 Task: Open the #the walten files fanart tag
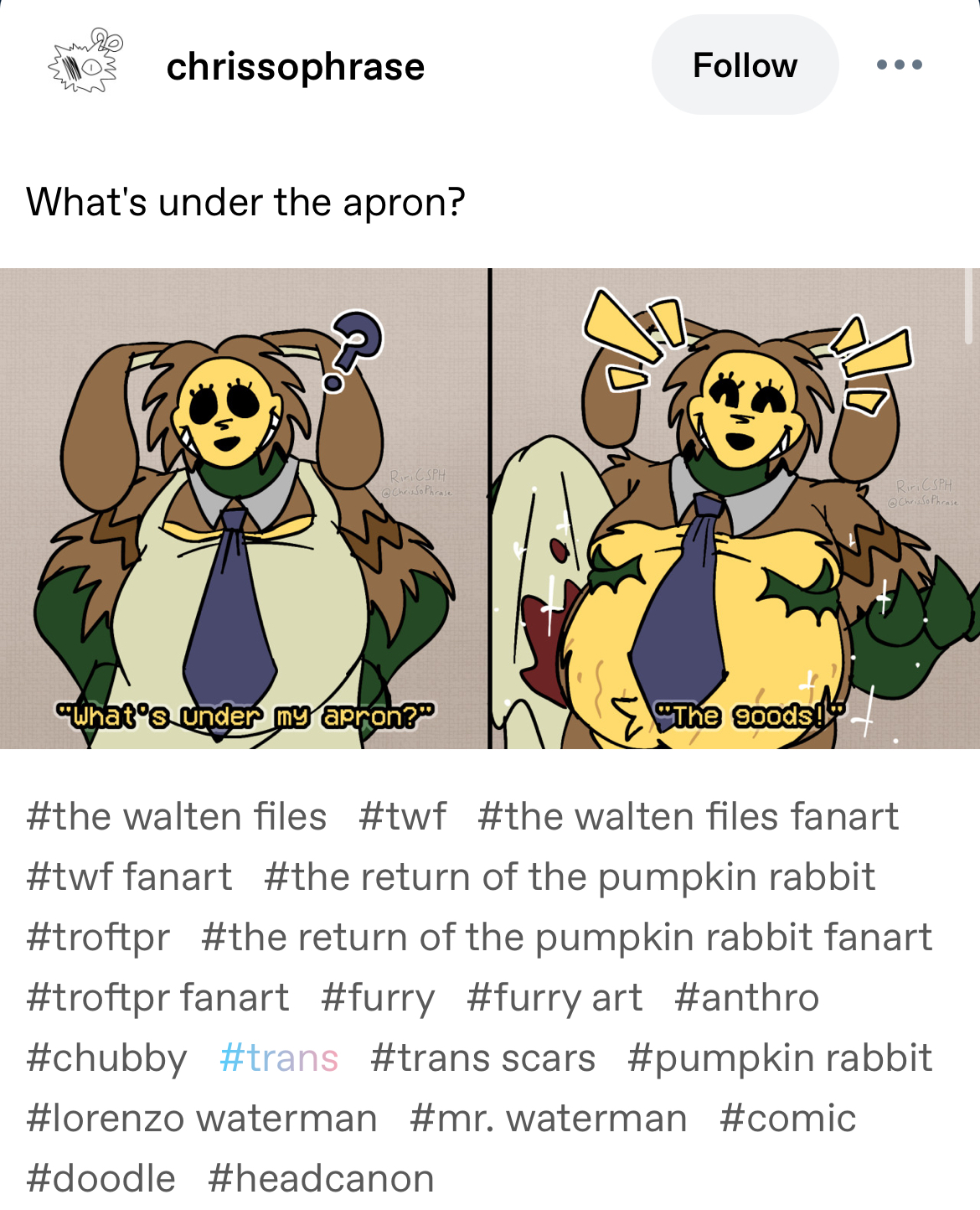click(x=688, y=816)
